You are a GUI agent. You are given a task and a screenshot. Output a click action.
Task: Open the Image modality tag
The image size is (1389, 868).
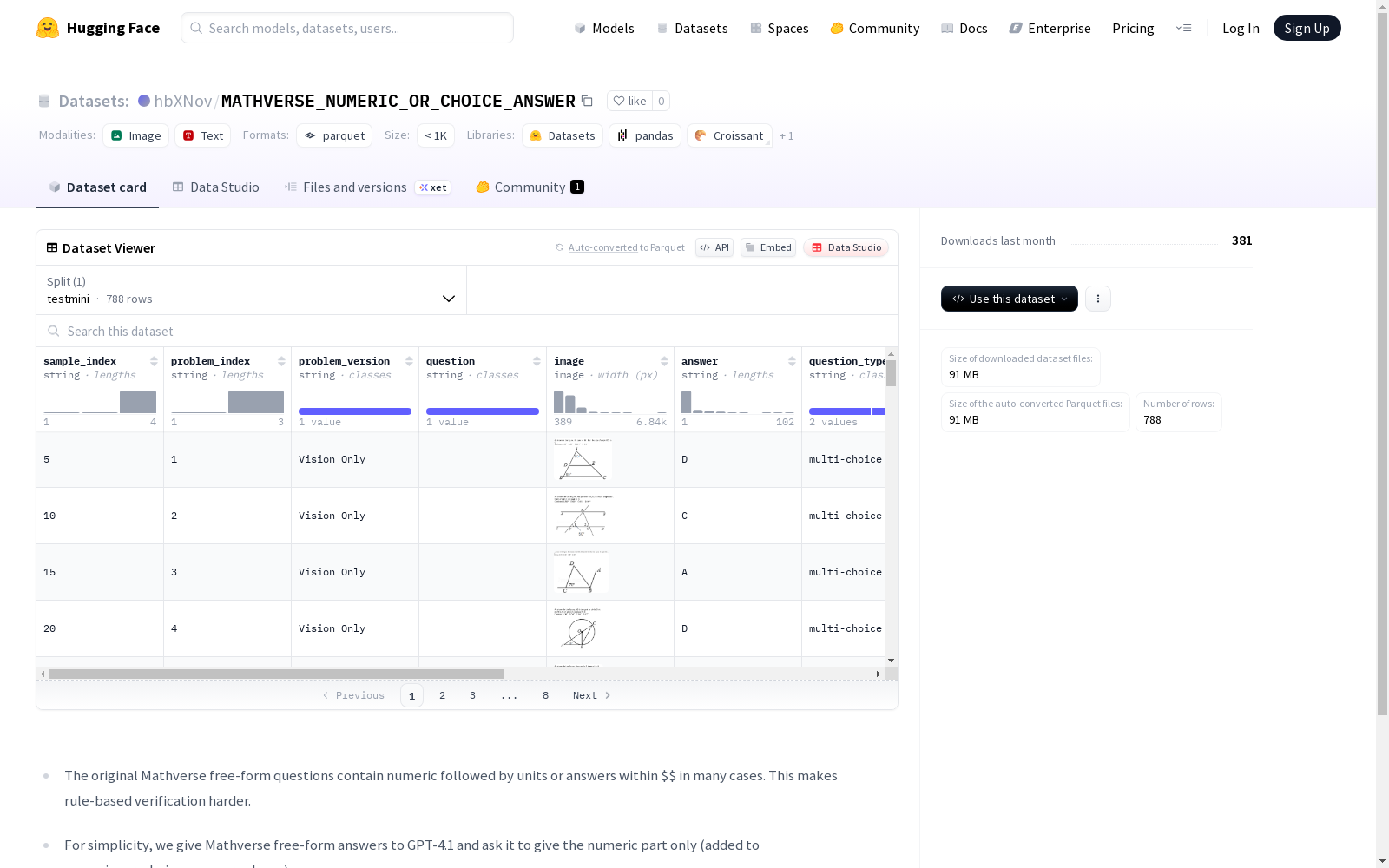[136, 135]
